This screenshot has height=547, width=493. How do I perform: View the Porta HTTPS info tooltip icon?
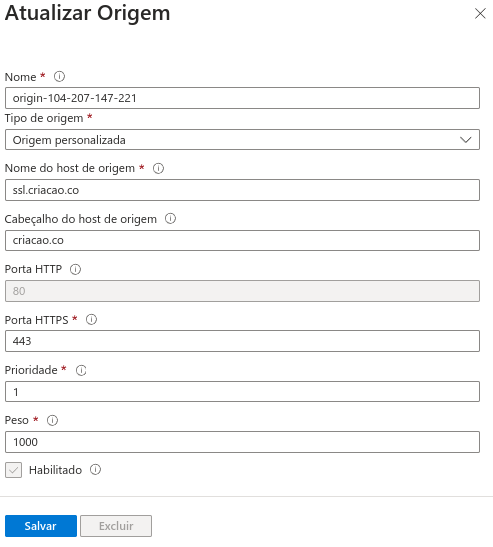(x=91, y=320)
